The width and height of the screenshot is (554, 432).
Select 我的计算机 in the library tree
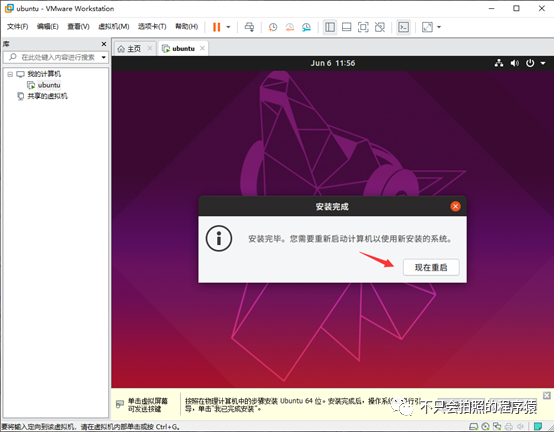tap(44, 74)
